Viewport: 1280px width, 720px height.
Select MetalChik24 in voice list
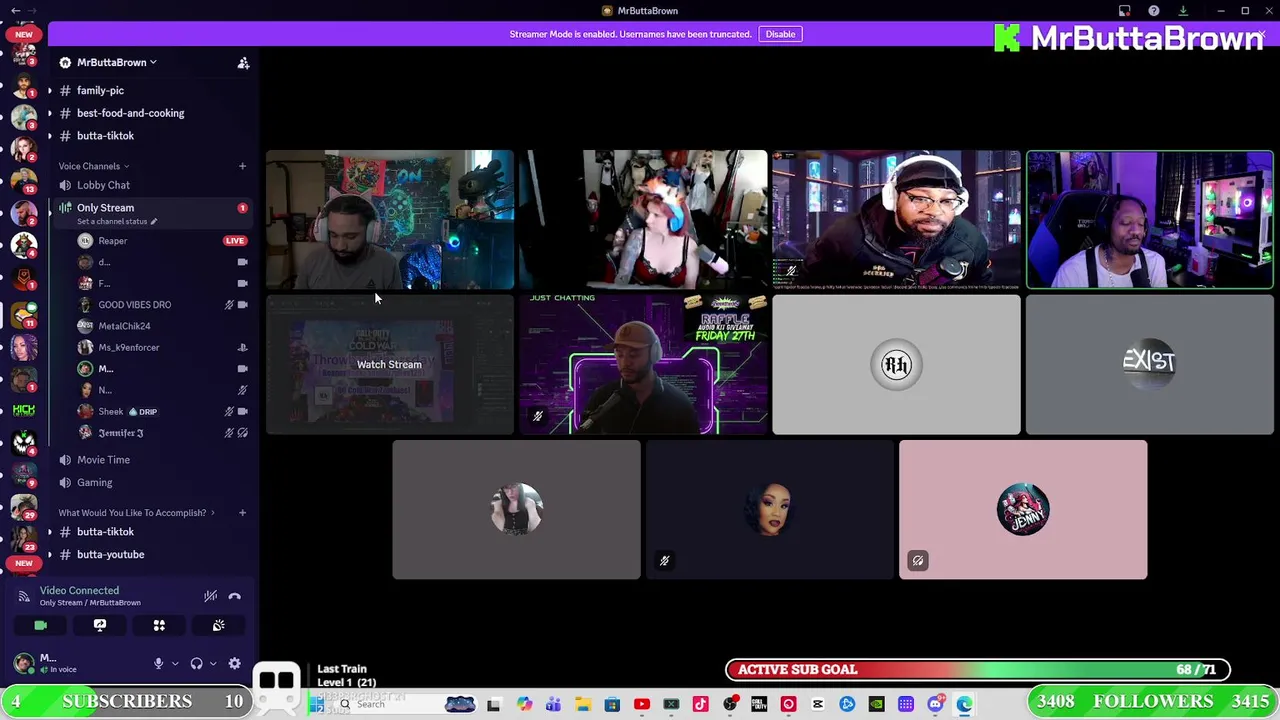[x=124, y=326]
